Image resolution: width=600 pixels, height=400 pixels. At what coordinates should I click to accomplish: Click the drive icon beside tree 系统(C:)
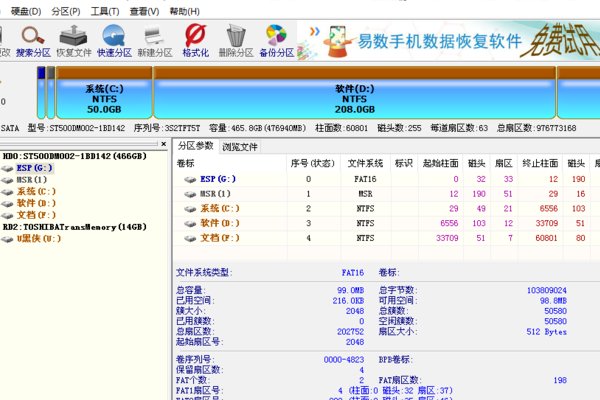[x=7, y=192]
